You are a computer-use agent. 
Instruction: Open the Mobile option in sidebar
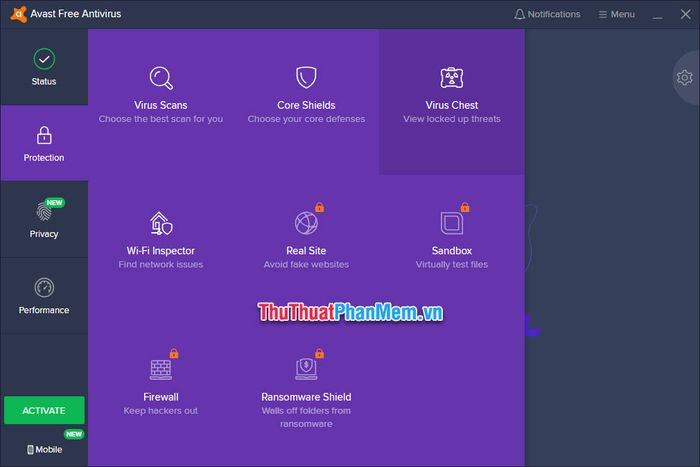tap(44, 449)
